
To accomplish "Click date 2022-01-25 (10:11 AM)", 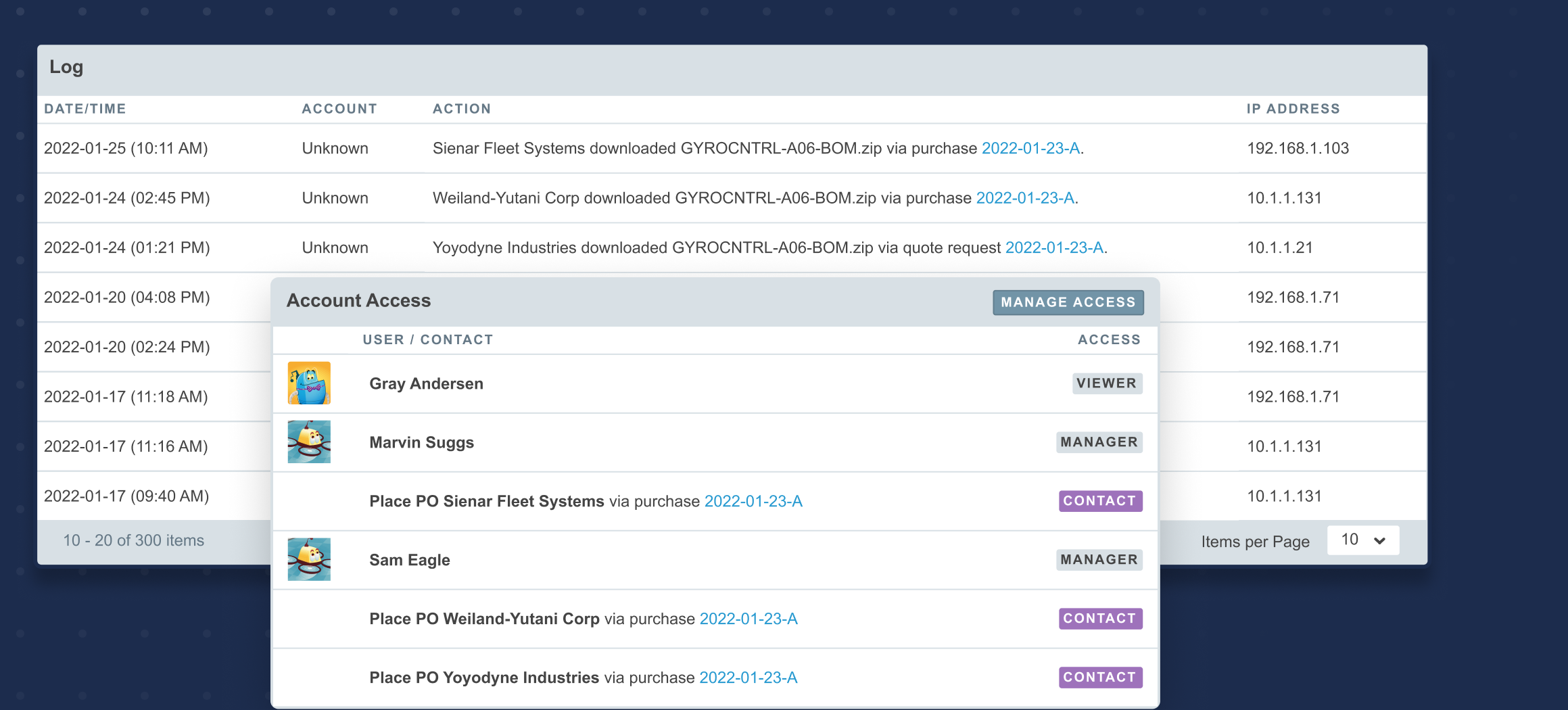I will click(126, 148).
